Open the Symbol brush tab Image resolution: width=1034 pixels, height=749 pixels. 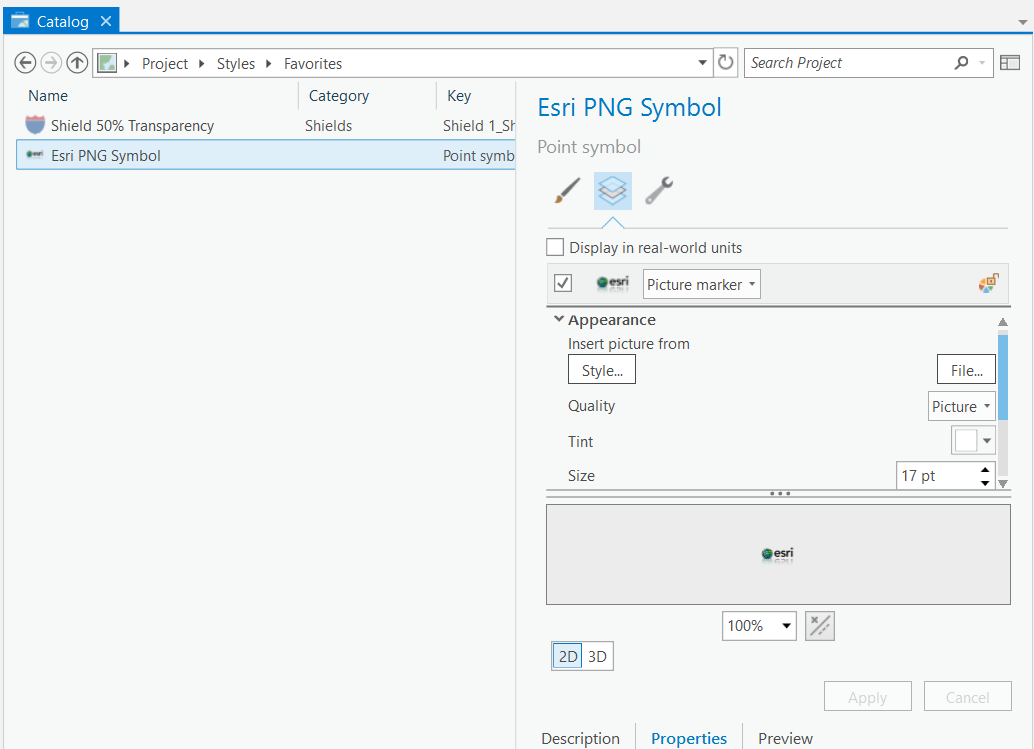(x=567, y=191)
